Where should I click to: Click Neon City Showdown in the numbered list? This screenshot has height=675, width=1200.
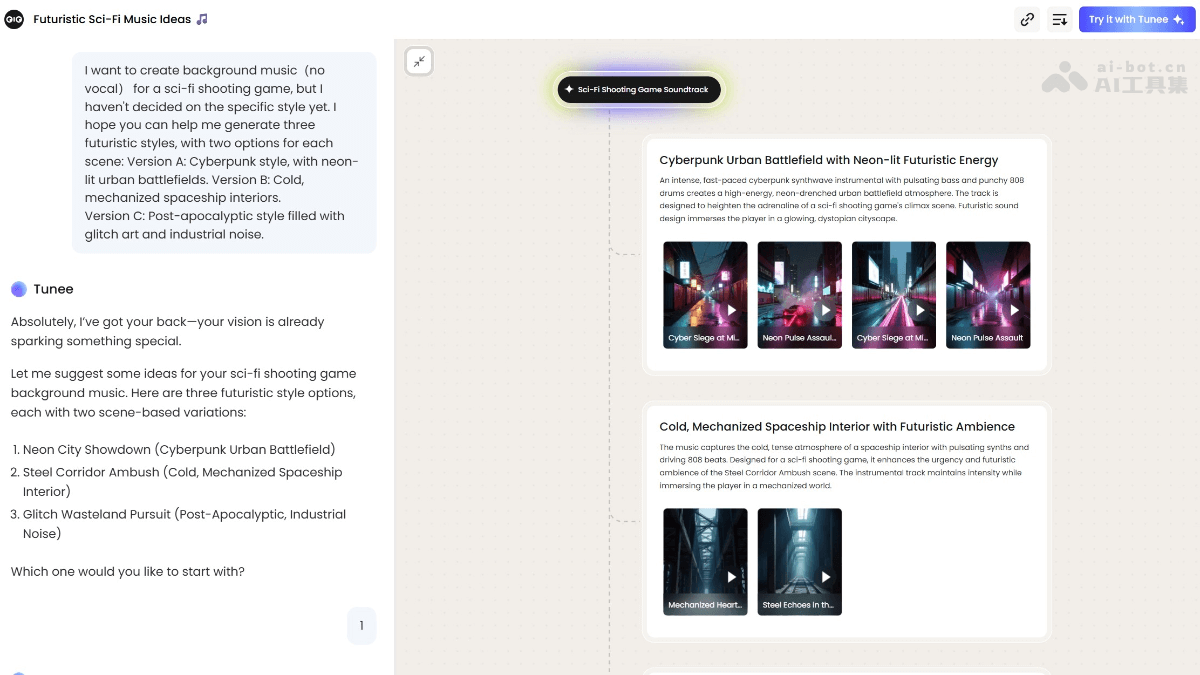click(x=179, y=450)
